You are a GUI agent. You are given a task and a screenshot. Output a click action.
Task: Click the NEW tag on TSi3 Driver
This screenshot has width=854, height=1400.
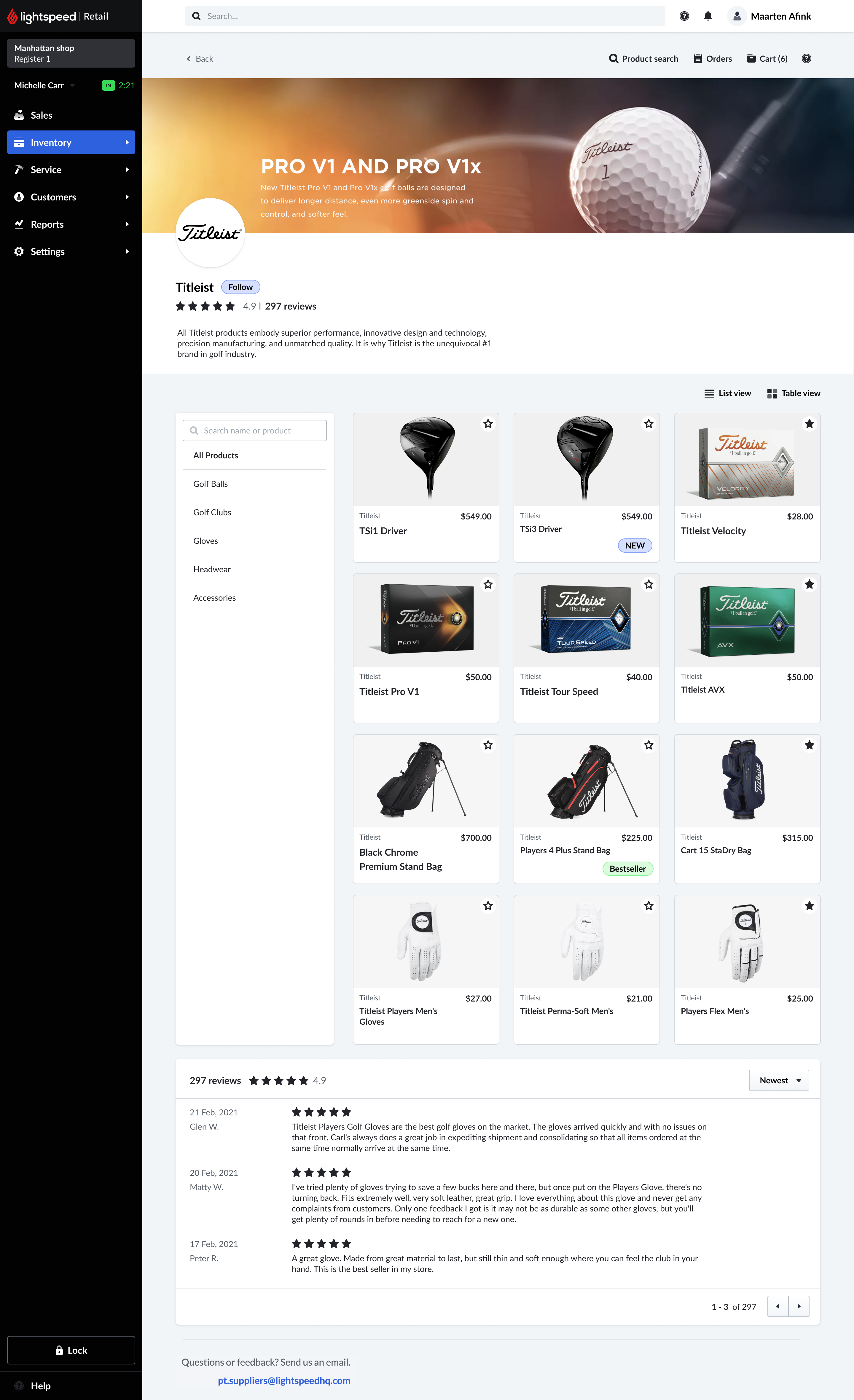coord(635,546)
